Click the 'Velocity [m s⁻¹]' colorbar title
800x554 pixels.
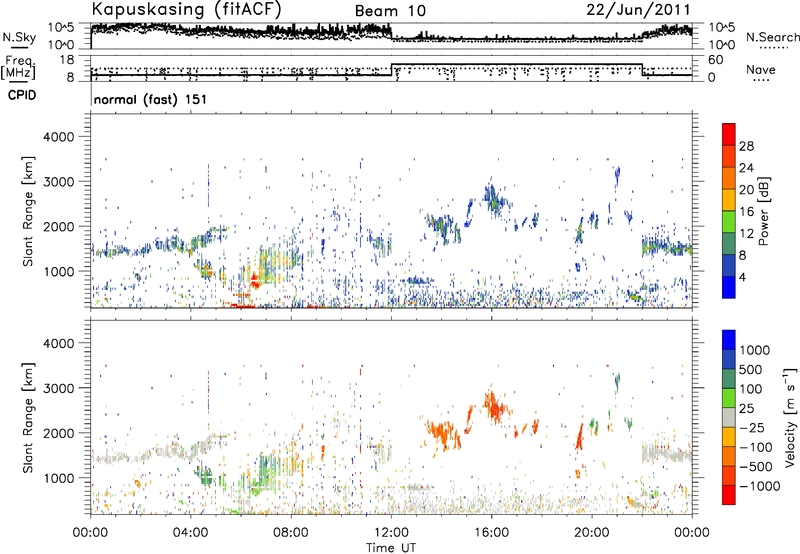coord(790,417)
